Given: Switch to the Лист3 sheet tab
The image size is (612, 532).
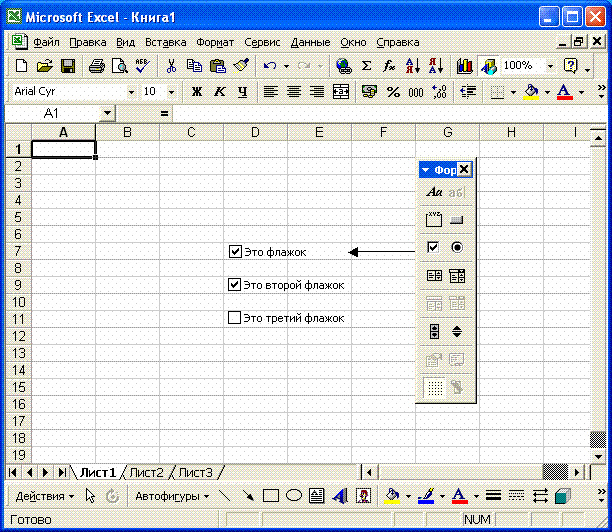Looking at the screenshot, I should (x=196, y=473).
